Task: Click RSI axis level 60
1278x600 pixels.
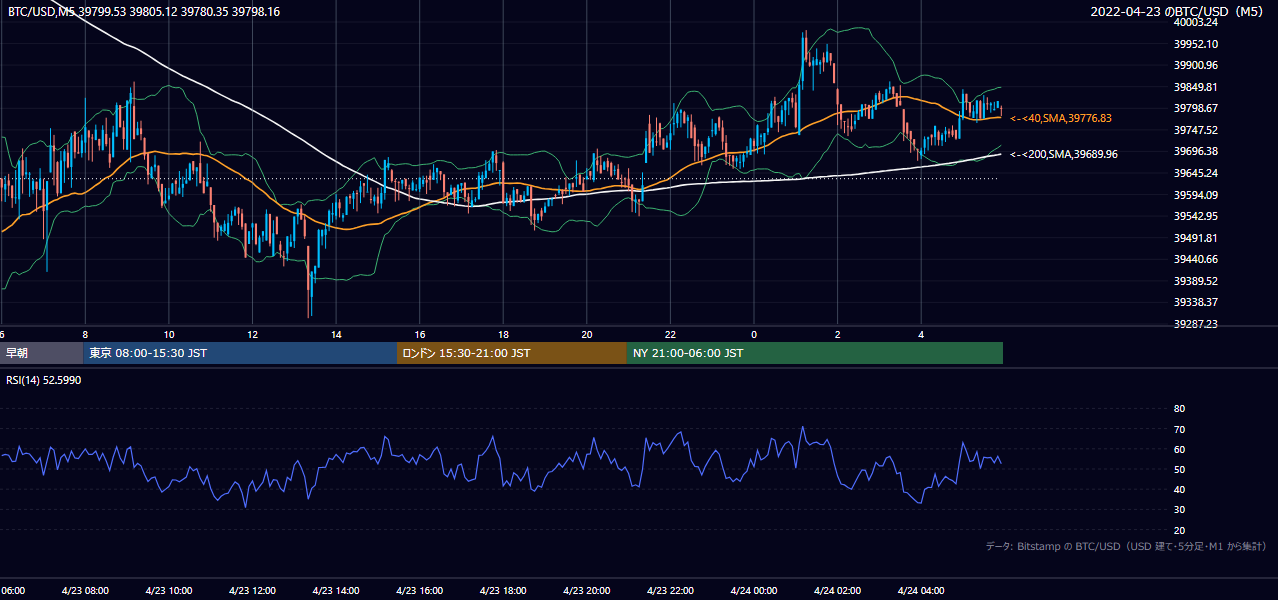Action: pyautogui.click(x=1179, y=449)
